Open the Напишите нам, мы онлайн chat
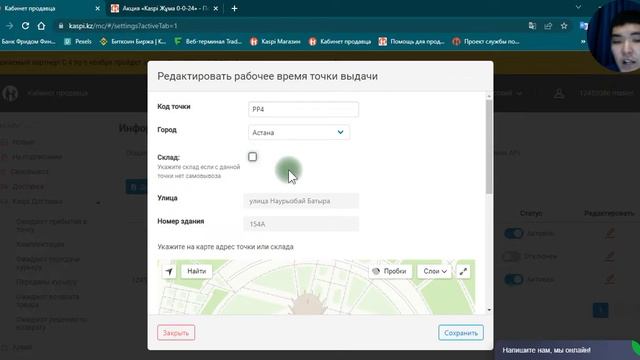 [x=567, y=350]
